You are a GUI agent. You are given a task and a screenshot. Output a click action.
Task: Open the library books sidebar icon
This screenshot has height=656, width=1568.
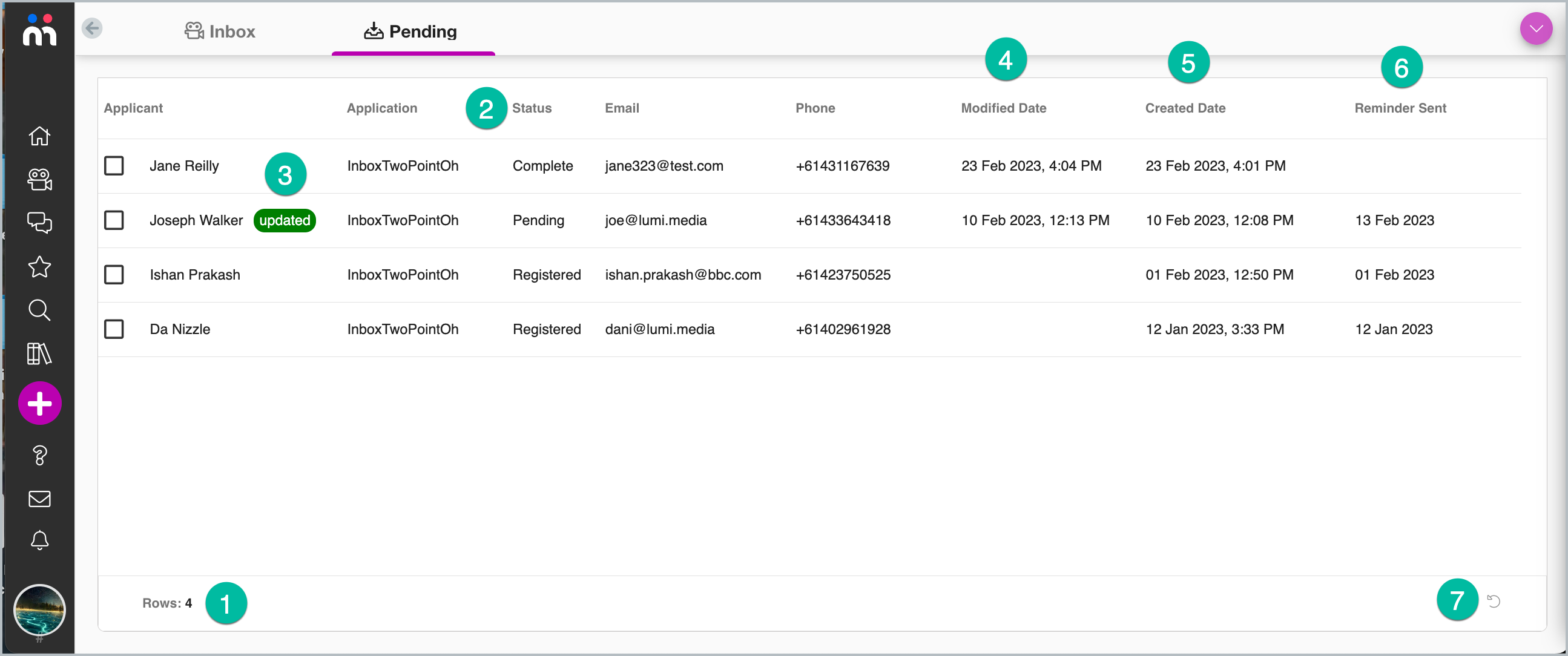(x=39, y=353)
